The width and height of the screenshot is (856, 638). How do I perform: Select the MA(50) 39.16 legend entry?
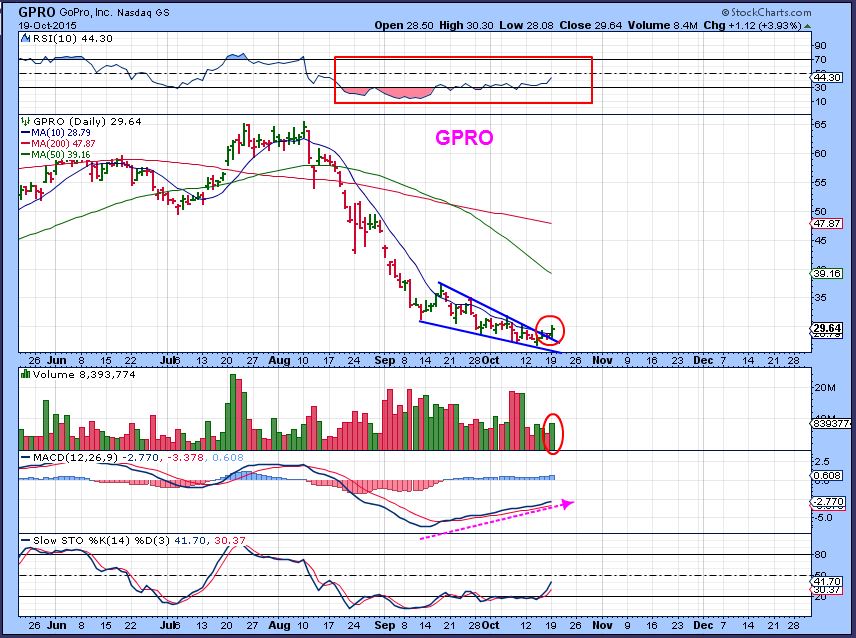(x=56, y=154)
